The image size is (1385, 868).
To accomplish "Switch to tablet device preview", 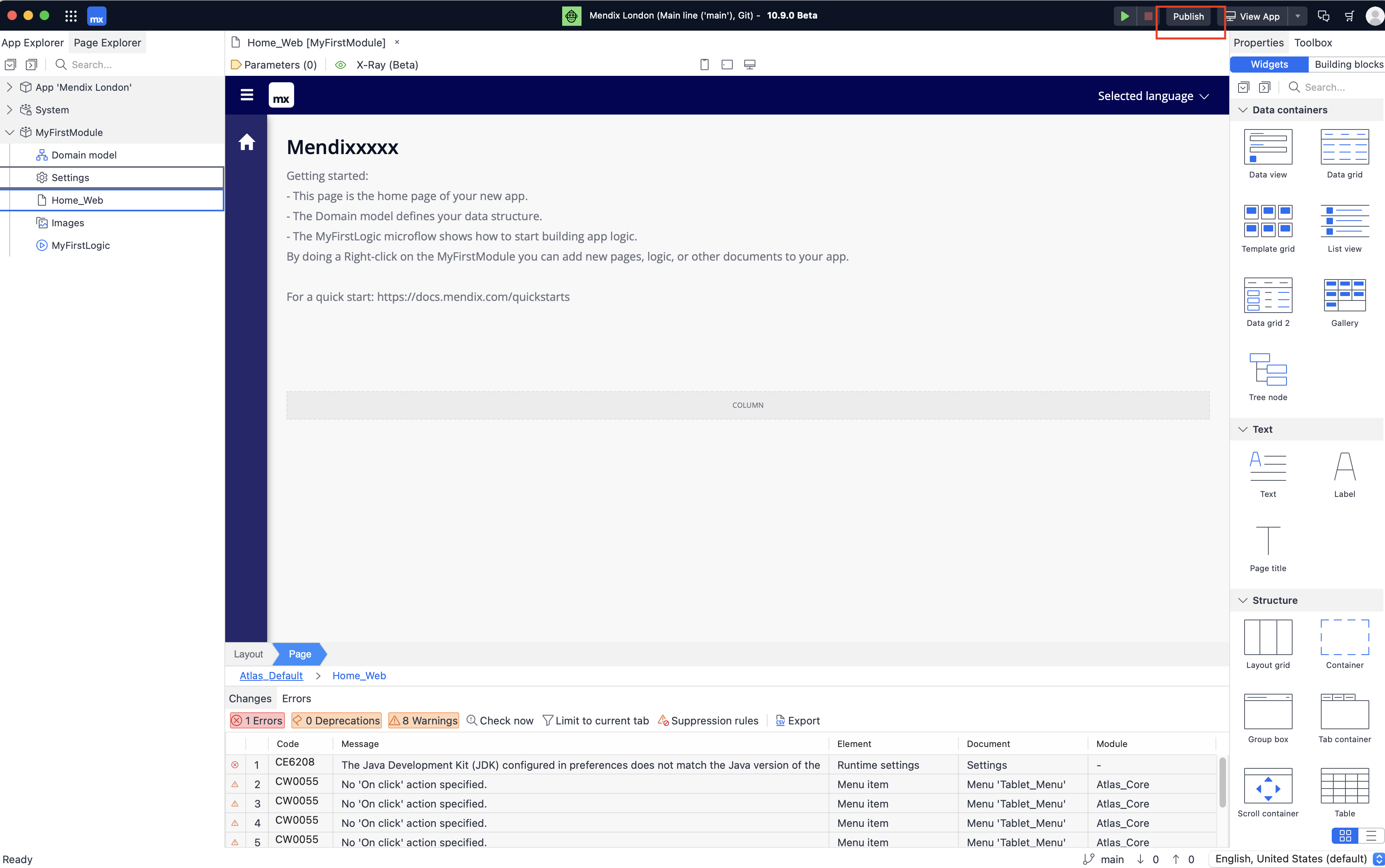I will coord(727,64).
